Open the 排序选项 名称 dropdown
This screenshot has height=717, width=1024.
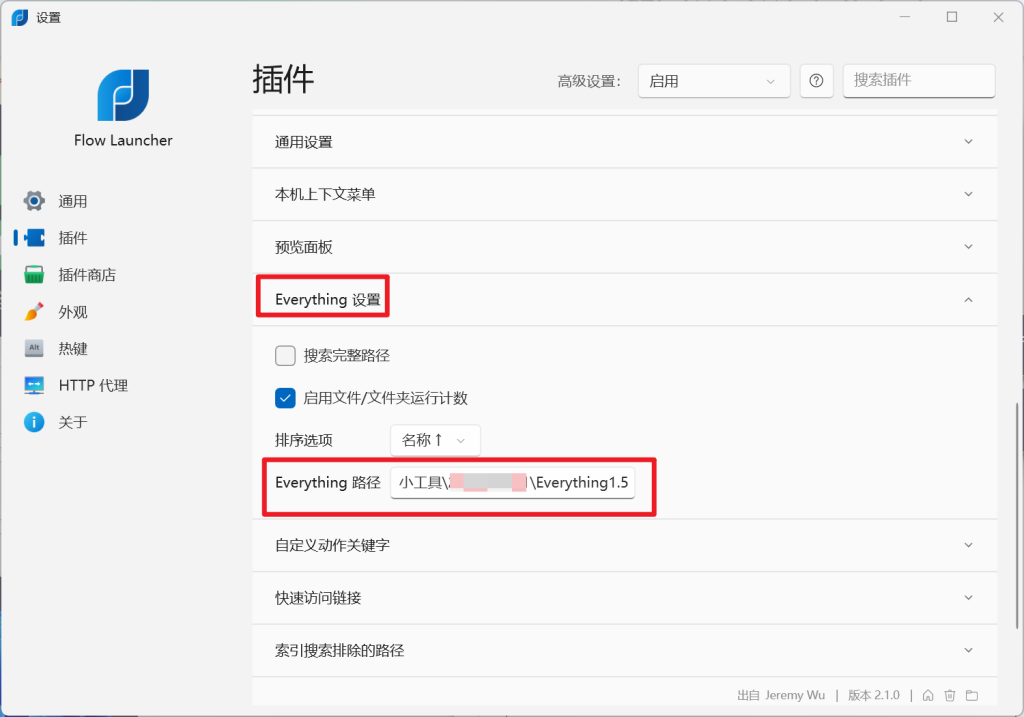point(435,440)
